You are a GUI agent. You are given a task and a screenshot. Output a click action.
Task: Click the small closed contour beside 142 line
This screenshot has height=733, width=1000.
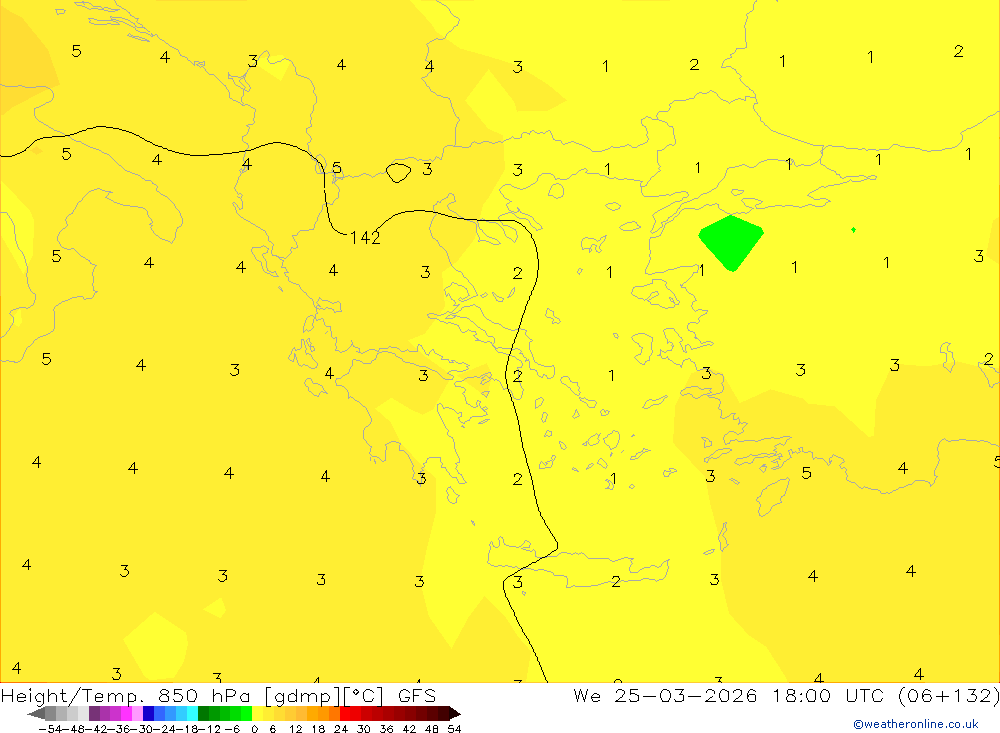click(x=398, y=173)
